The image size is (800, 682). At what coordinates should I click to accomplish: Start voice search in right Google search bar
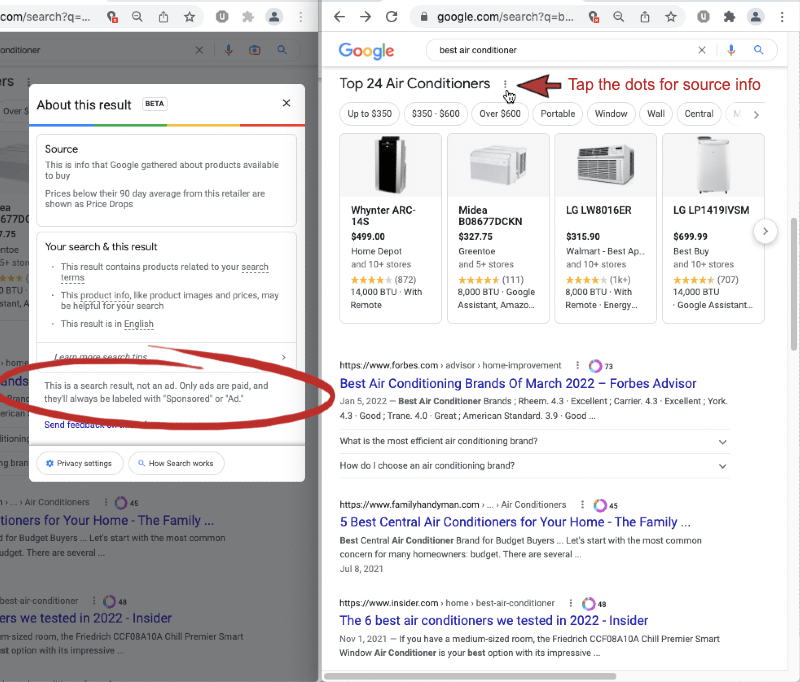pyautogui.click(x=731, y=50)
